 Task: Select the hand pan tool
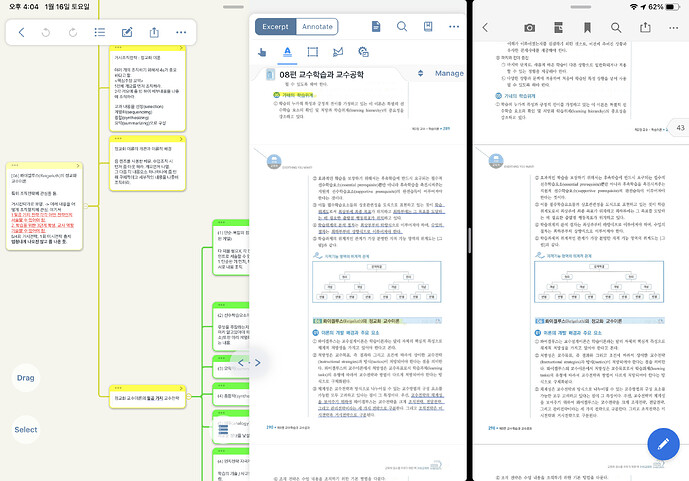click(262, 52)
